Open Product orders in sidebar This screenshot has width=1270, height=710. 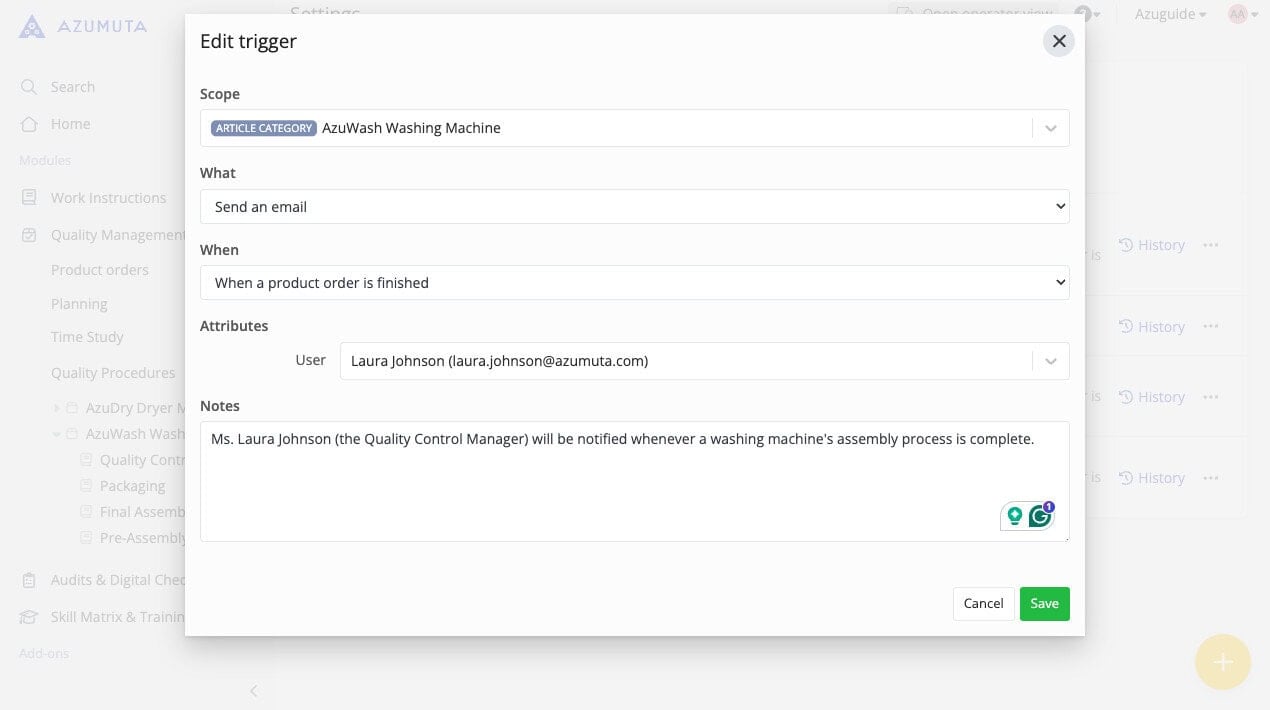point(100,270)
